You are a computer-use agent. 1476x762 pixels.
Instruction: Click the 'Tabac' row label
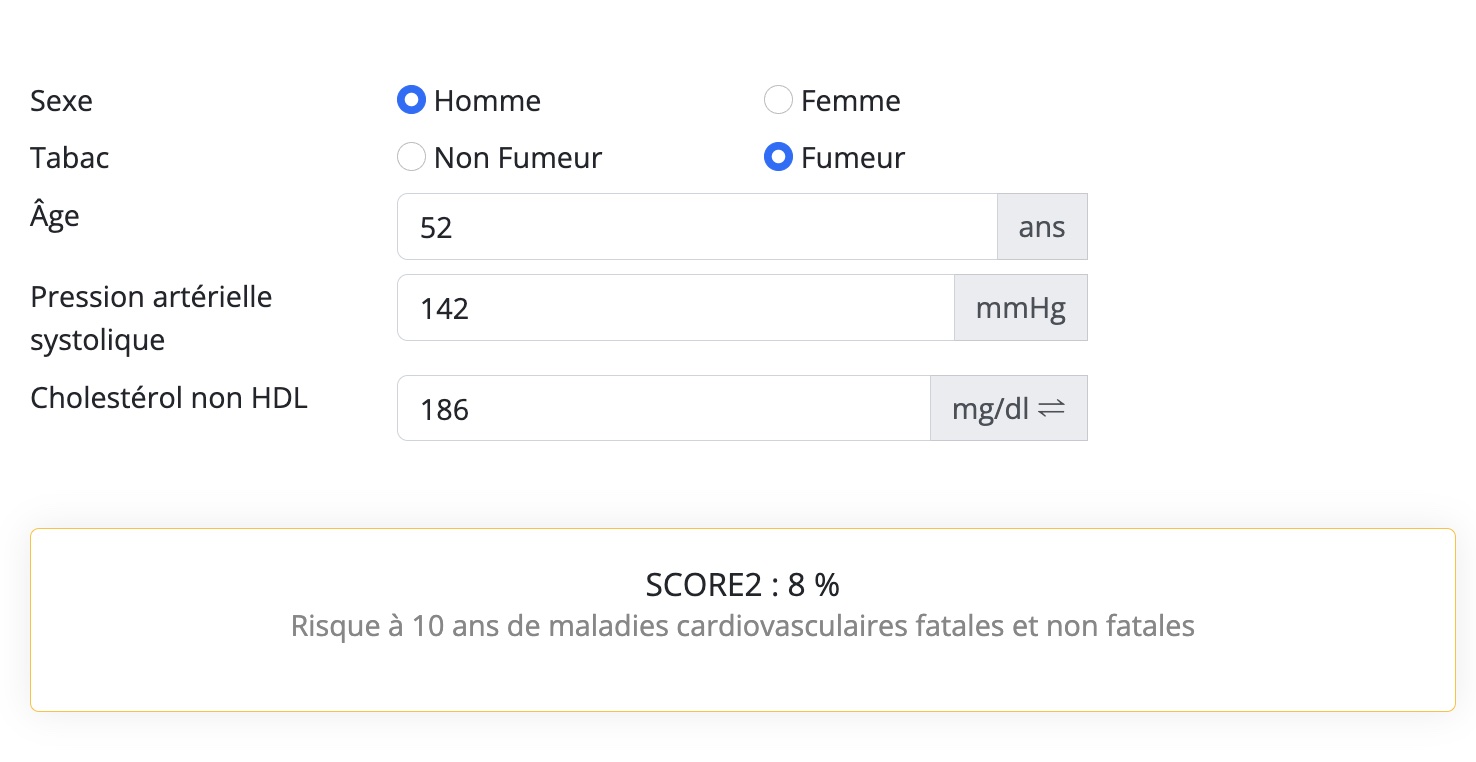click(70, 157)
